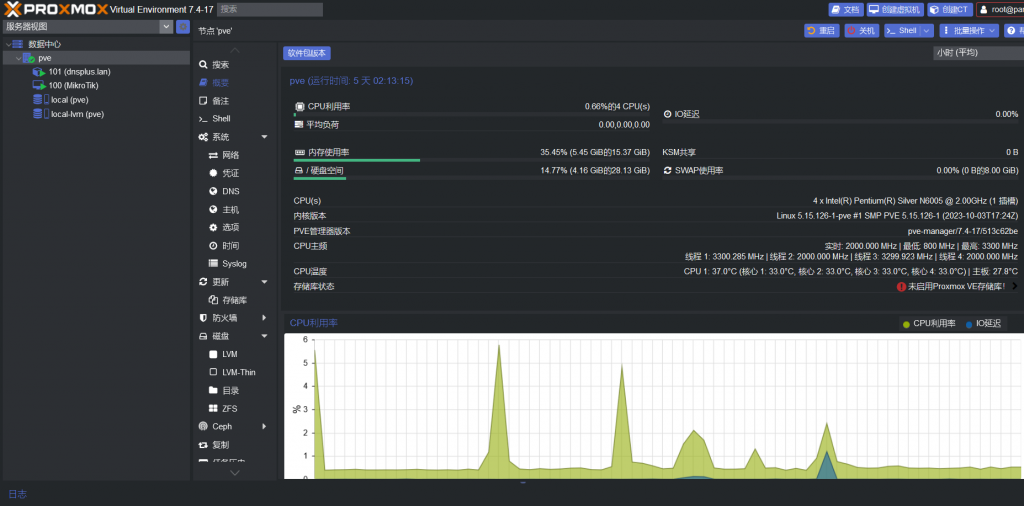Image resolution: width=1024 pixels, height=506 pixels.
Task: Open the Shell button
Action: pyautogui.click(x=902, y=31)
